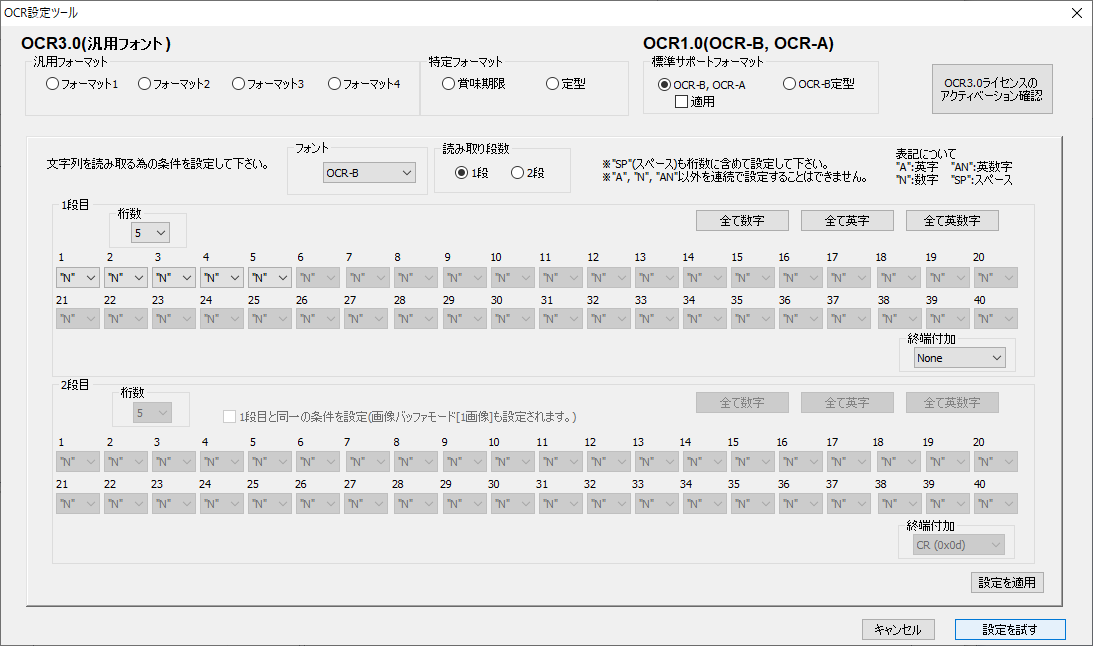
Task: Select フォーマット1 radio button
Action: [53, 84]
